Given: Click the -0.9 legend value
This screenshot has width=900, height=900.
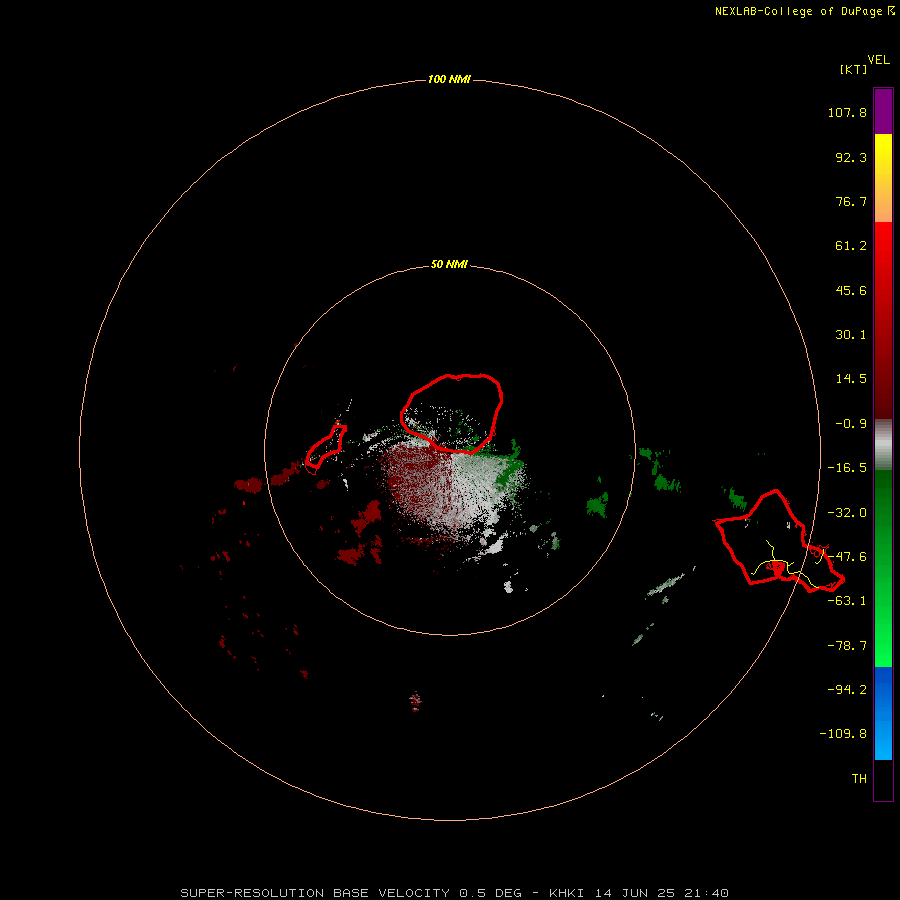Looking at the screenshot, I should (851, 424).
